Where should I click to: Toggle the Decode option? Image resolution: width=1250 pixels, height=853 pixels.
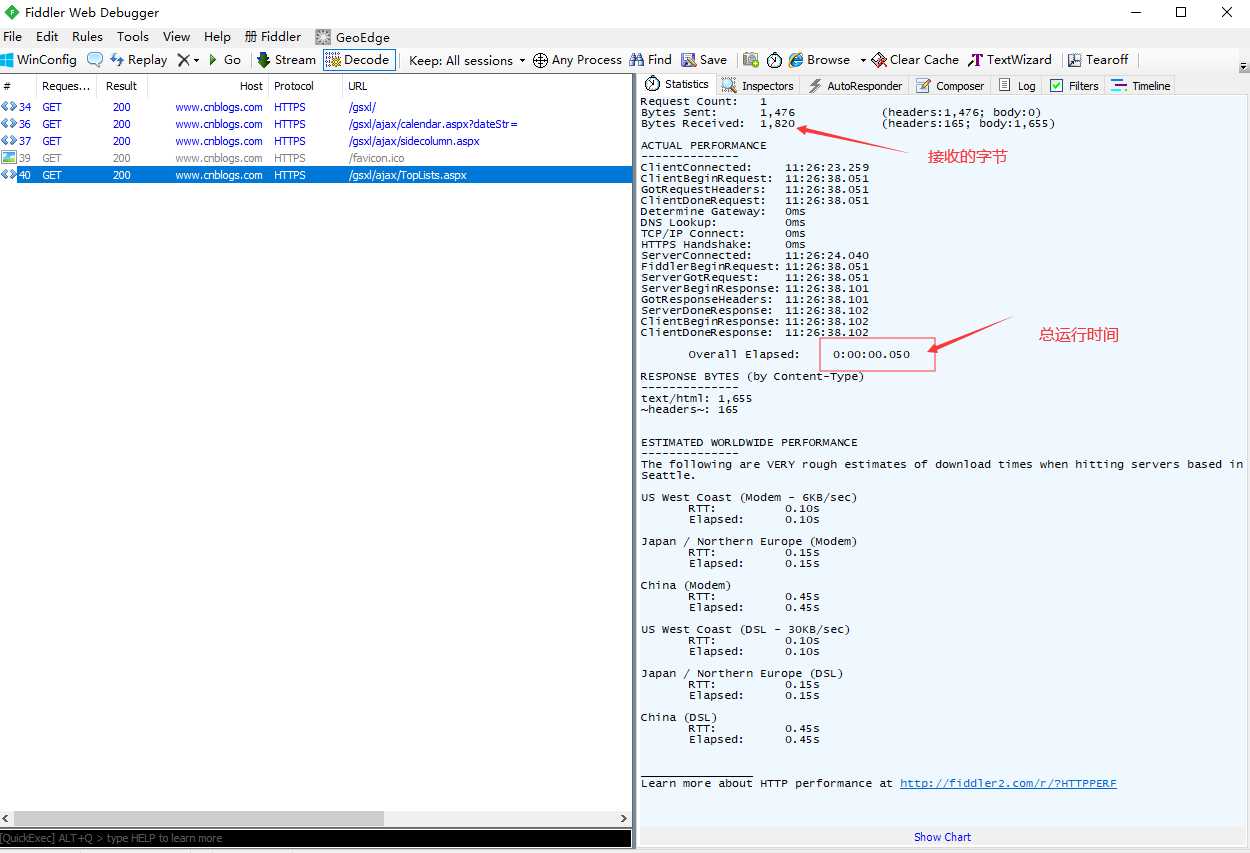[358, 60]
